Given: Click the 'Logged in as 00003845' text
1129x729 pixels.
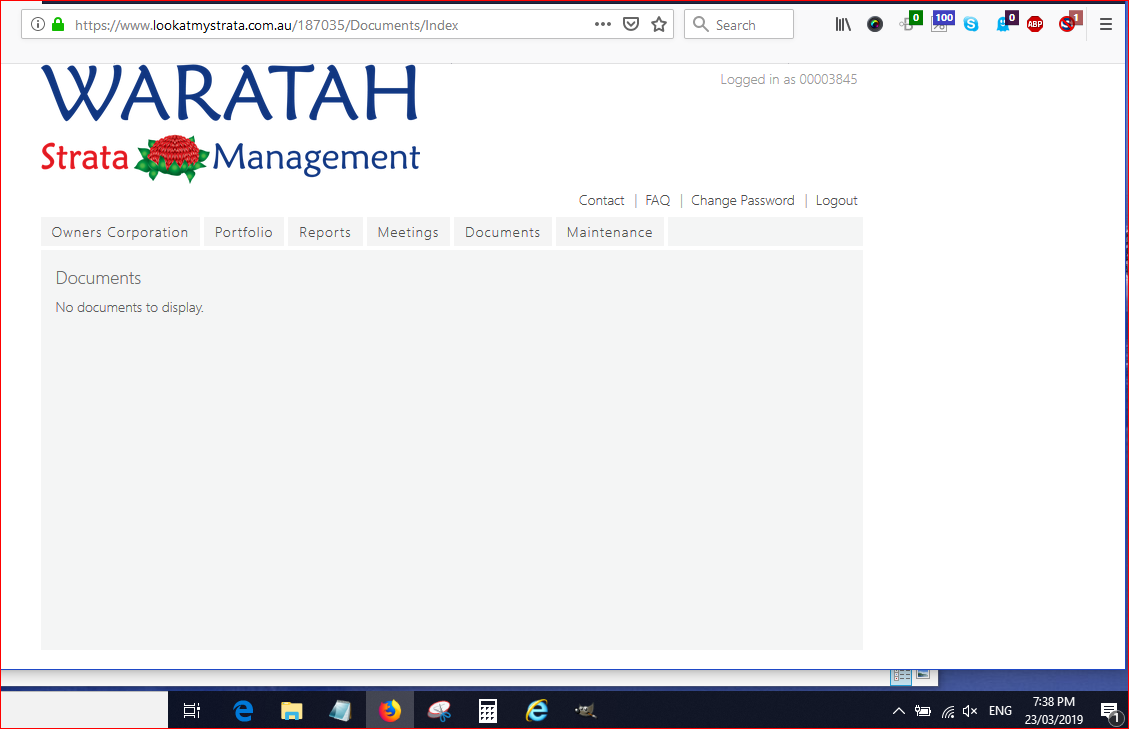Looking at the screenshot, I should [x=788, y=79].
